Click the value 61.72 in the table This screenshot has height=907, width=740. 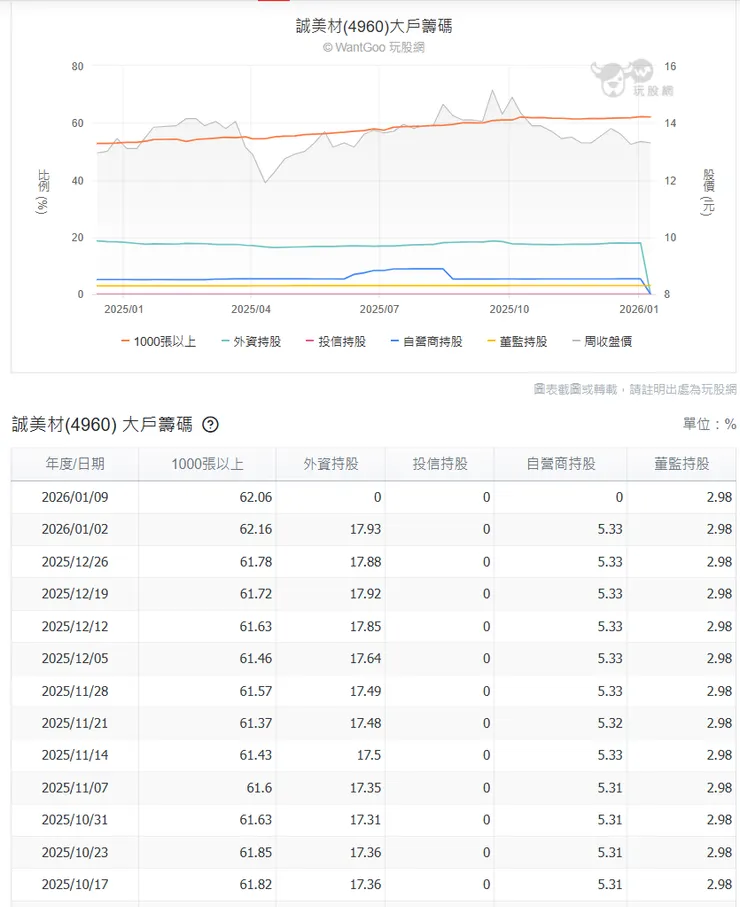tap(256, 594)
